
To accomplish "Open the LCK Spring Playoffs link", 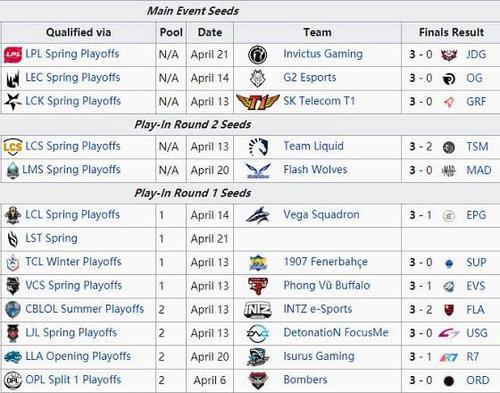I will tap(73, 101).
